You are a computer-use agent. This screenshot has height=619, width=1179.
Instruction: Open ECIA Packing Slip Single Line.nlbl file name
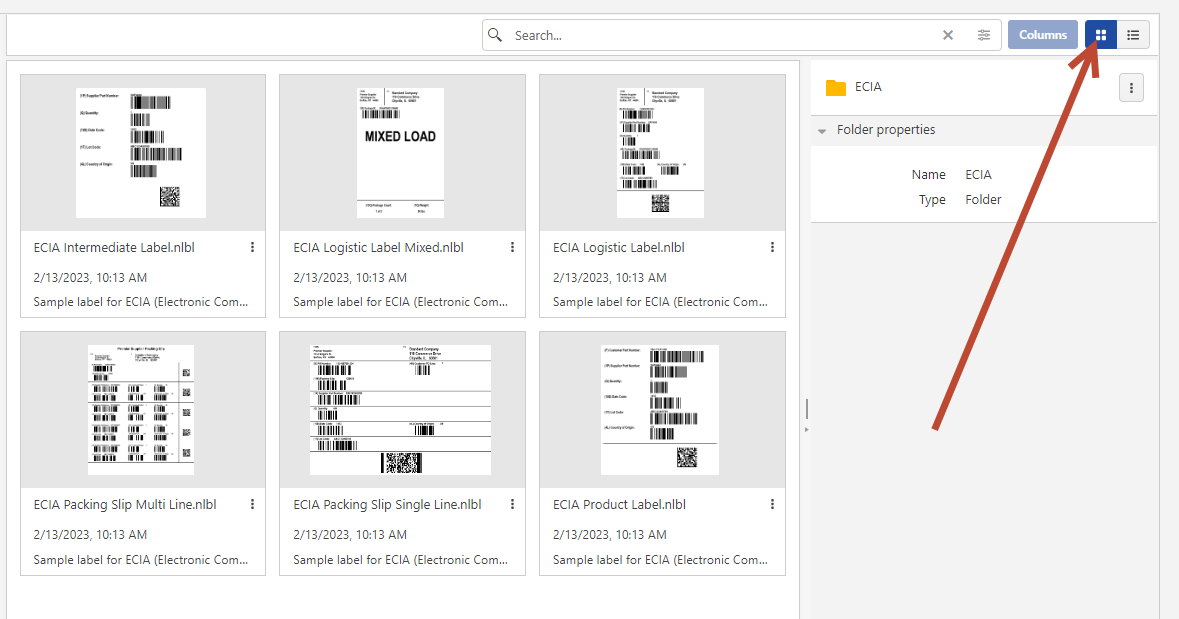point(387,505)
